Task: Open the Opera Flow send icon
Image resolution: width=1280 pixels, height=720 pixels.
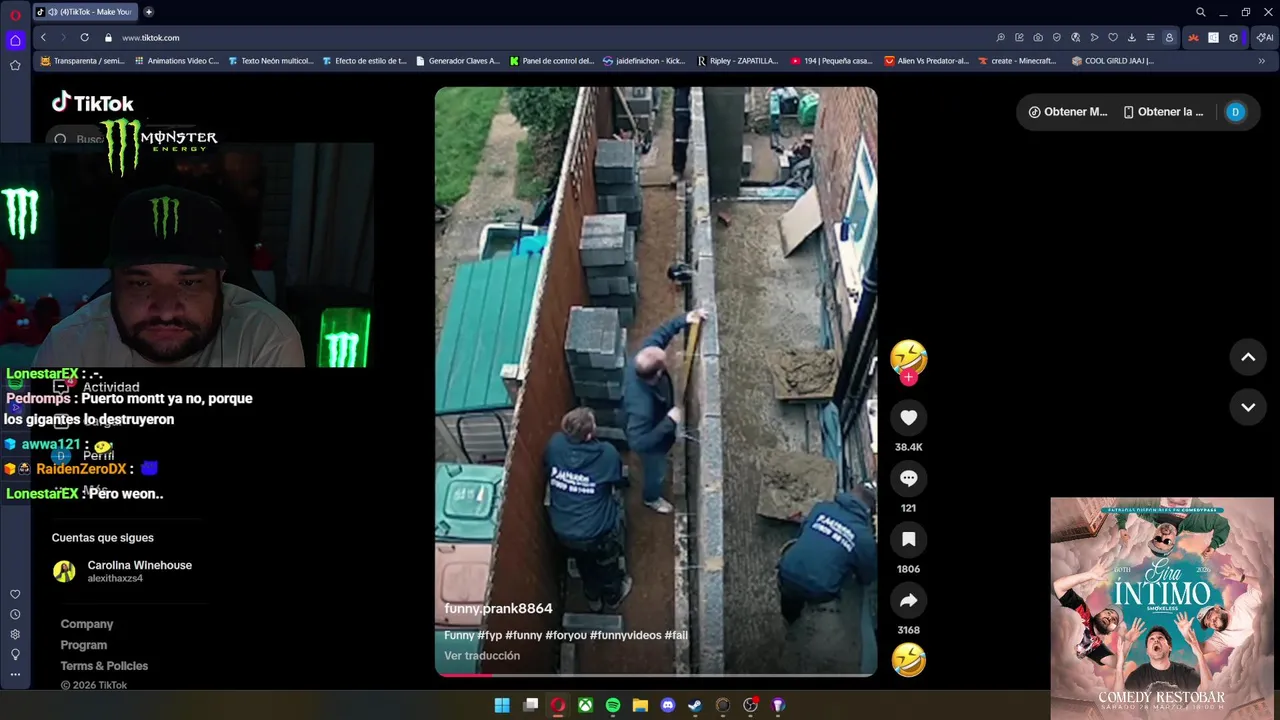Action: pyautogui.click(x=1094, y=38)
